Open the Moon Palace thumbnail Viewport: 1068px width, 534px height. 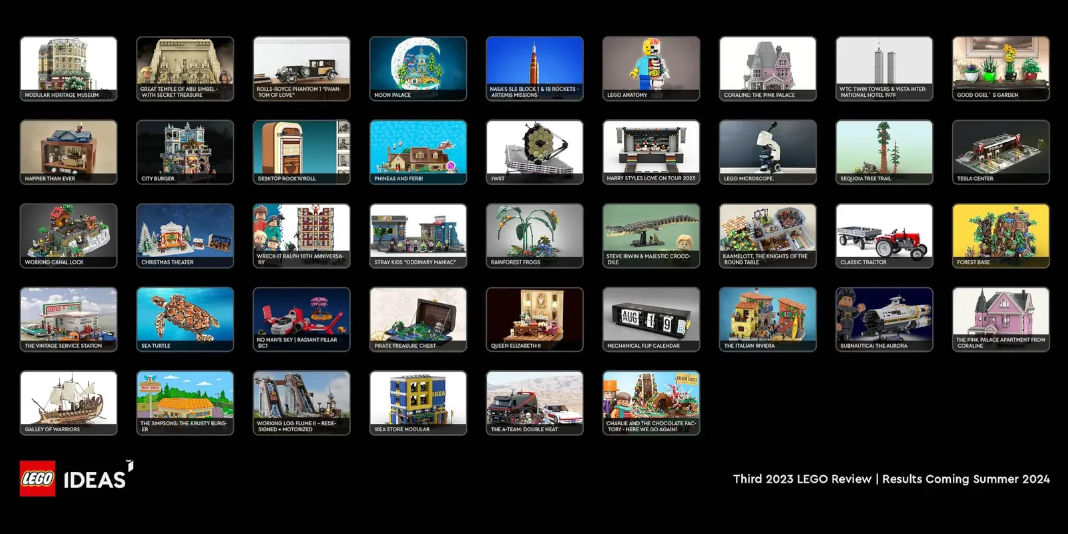[x=418, y=69]
